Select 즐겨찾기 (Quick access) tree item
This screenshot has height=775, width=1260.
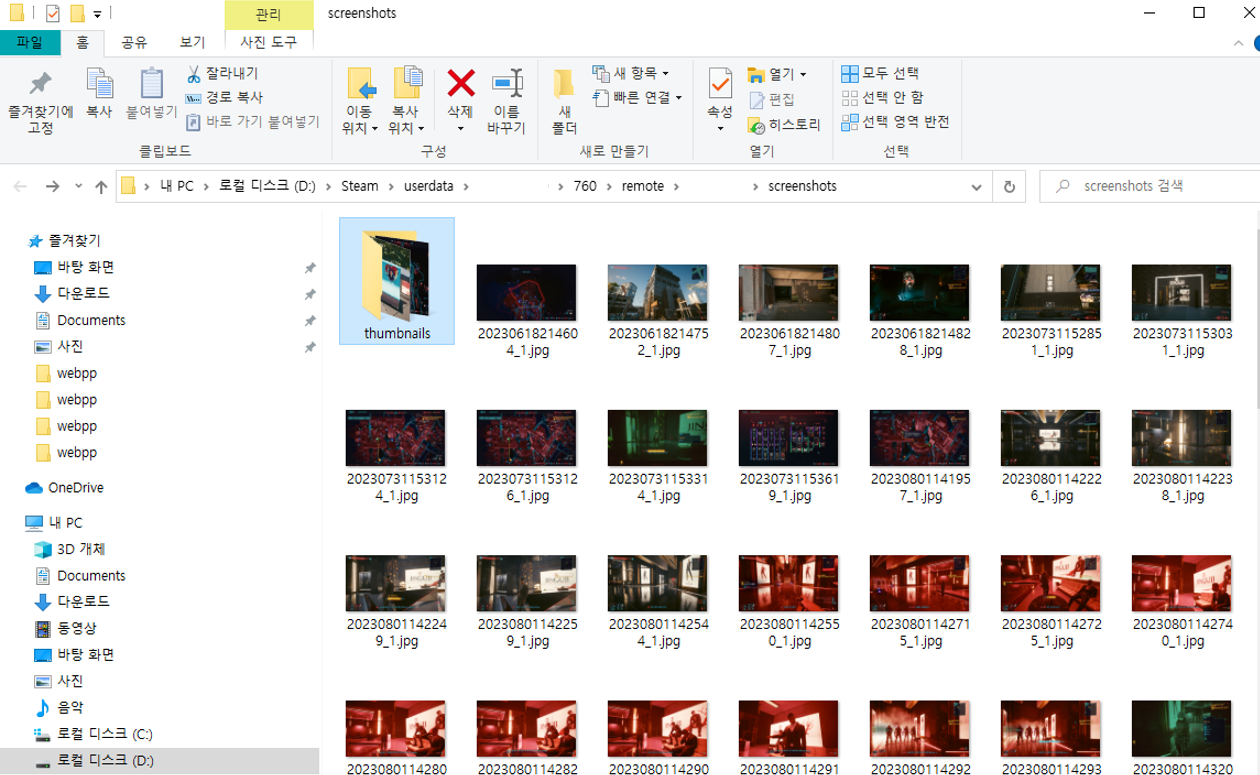coord(65,241)
